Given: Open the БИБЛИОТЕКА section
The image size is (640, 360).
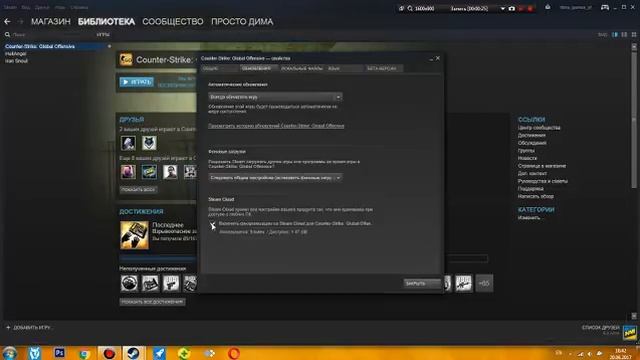Looking at the screenshot, I should pos(106,22).
